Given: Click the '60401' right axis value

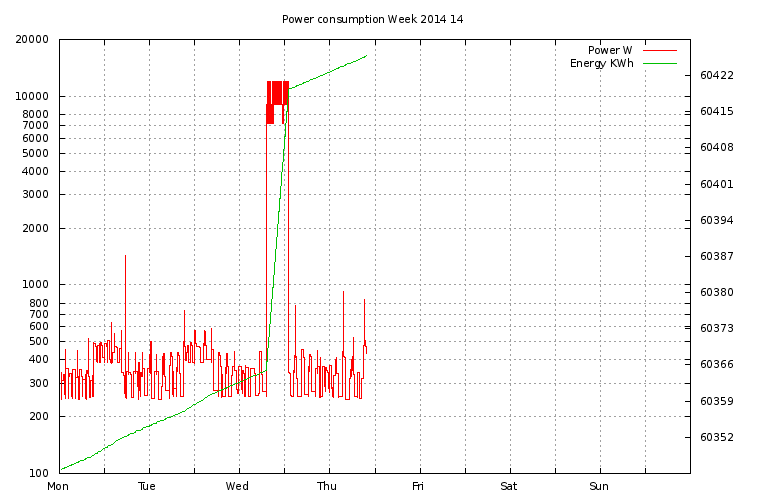Looking at the screenshot, I should click(x=717, y=184).
